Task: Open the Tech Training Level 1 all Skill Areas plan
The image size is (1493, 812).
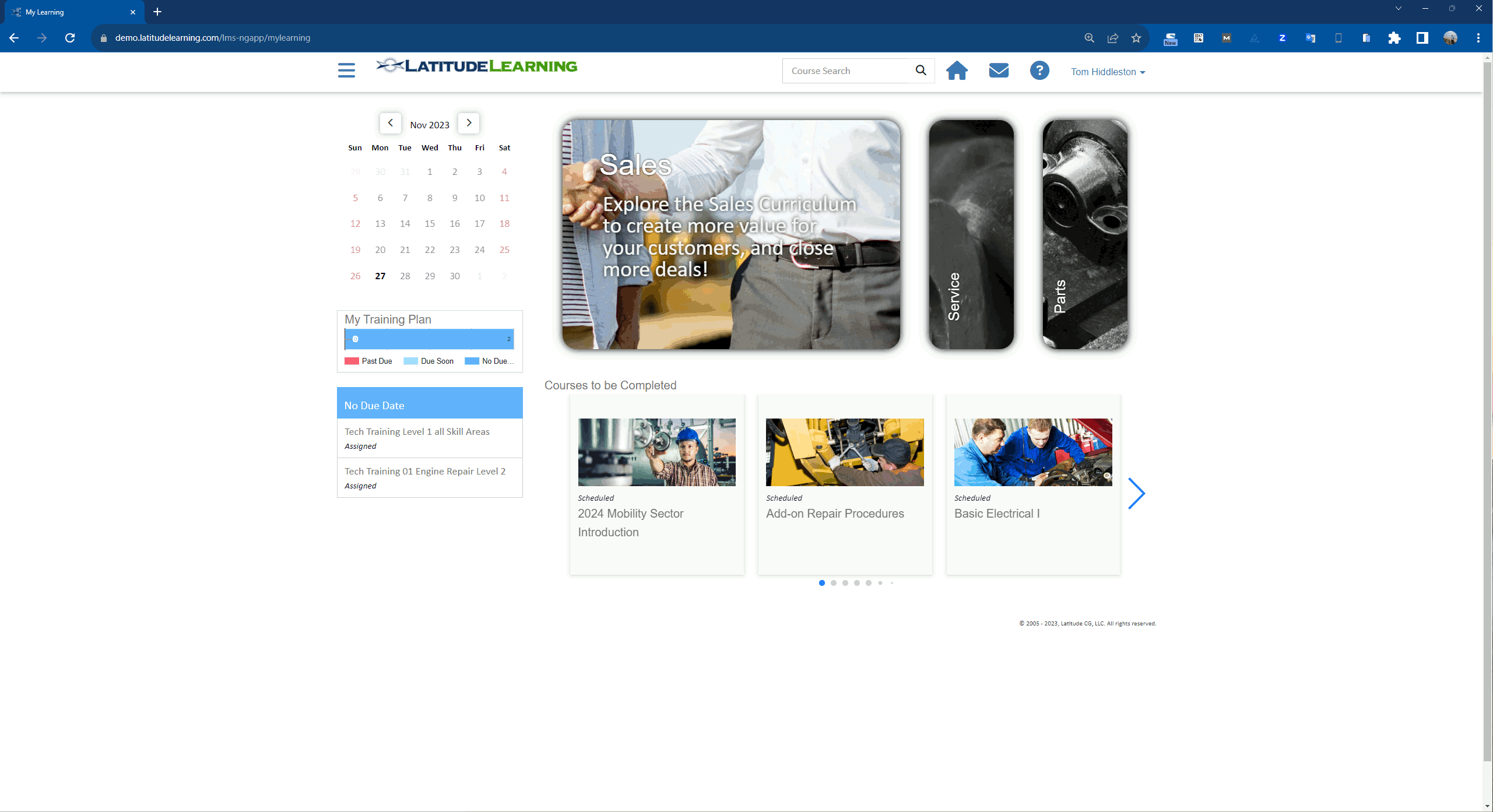Action: point(416,431)
